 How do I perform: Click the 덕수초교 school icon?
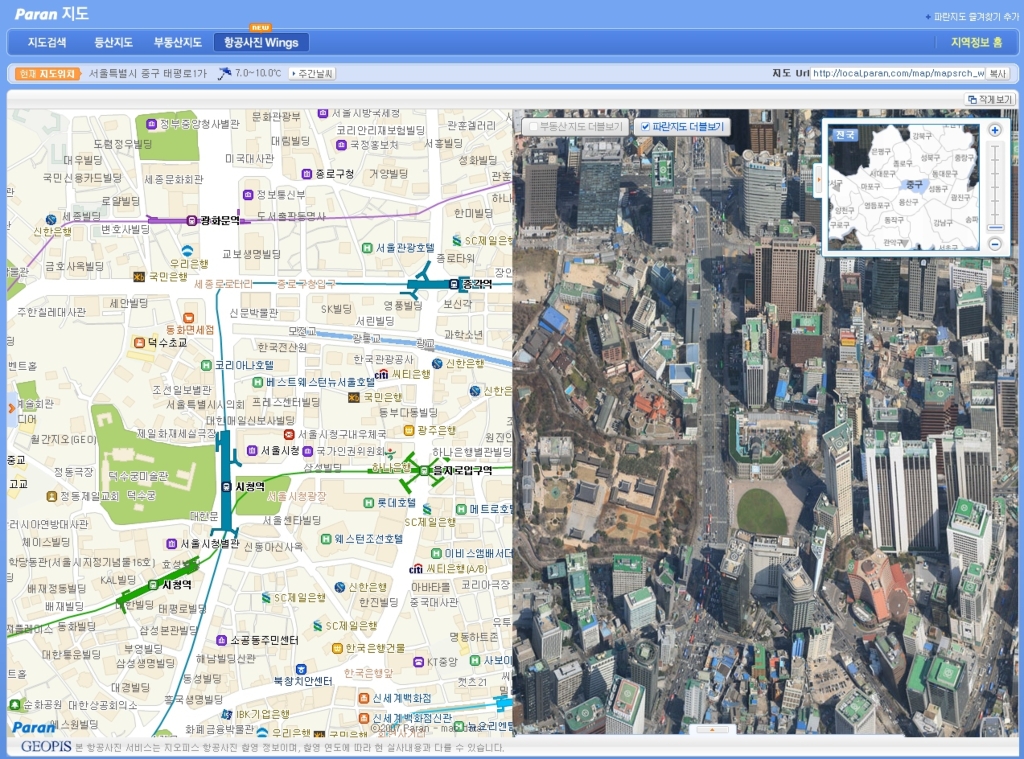pyautogui.click(x=138, y=342)
